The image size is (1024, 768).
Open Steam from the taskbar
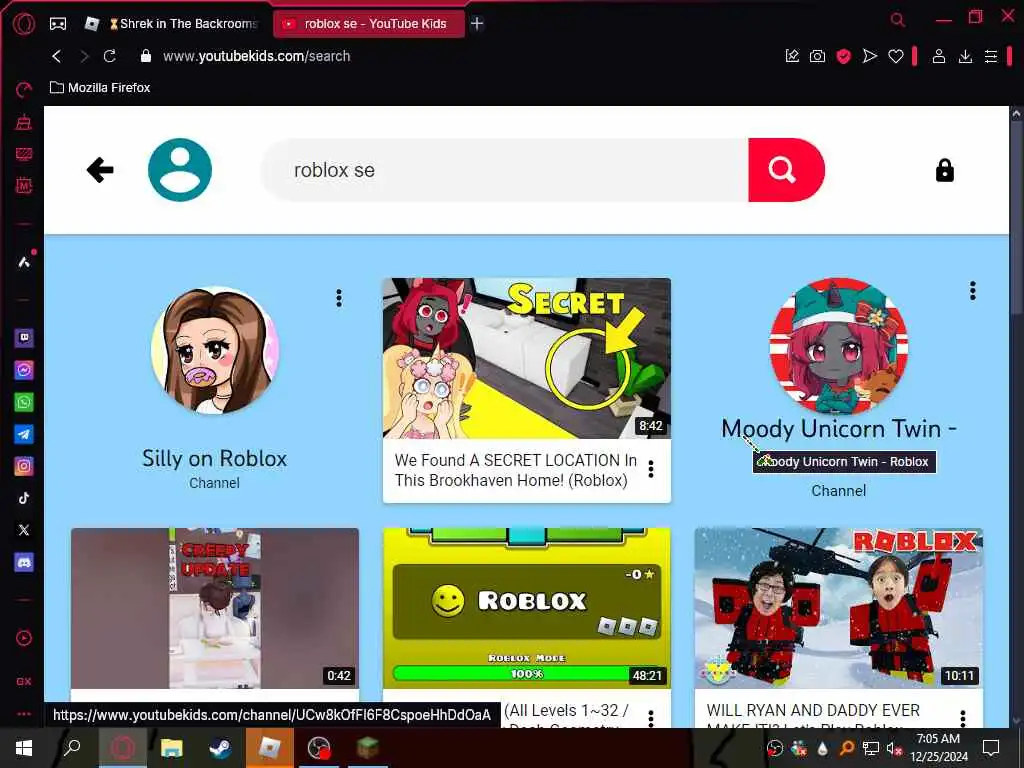point(220,748)
